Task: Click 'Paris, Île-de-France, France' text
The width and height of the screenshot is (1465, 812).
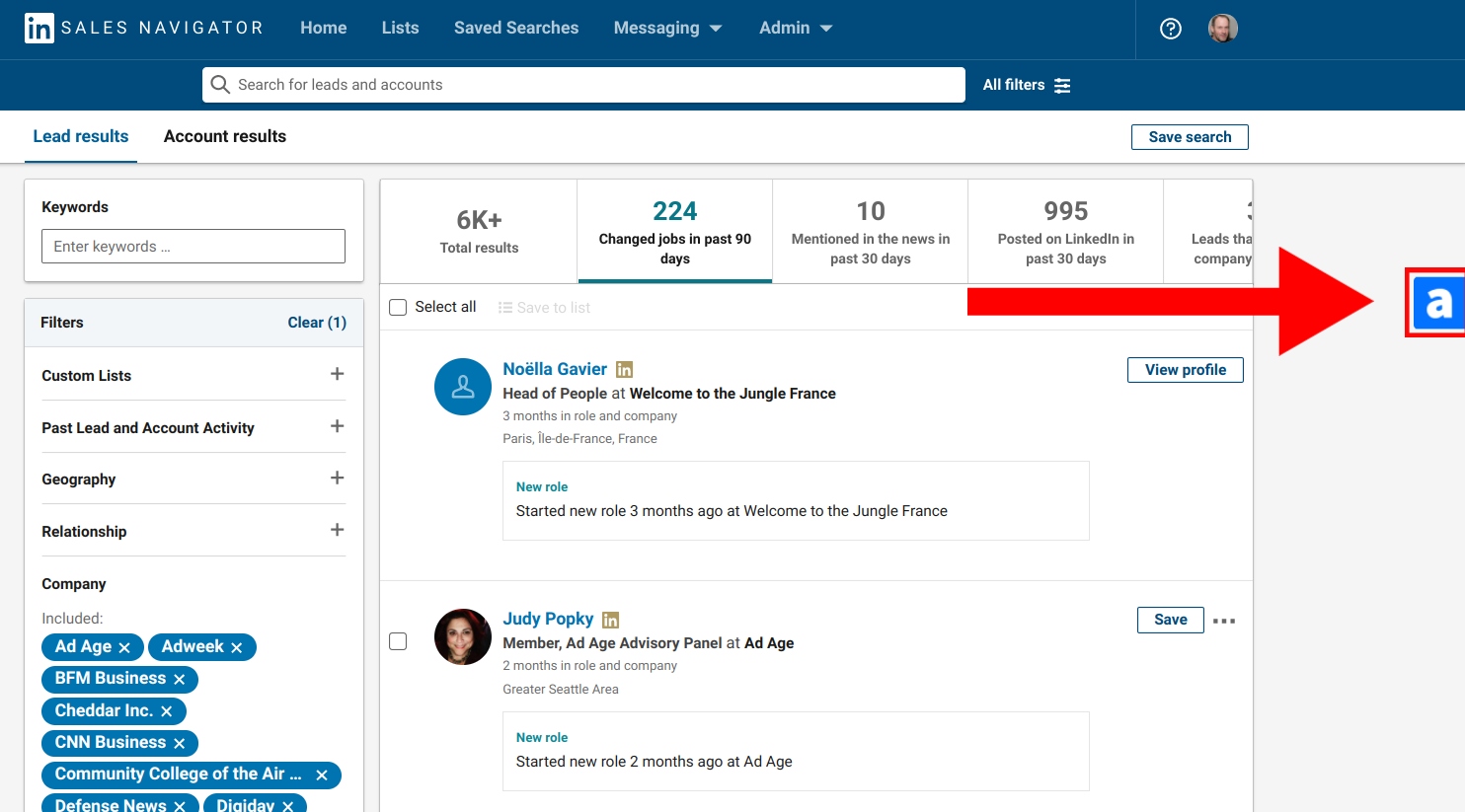Action: coord(579,439)
